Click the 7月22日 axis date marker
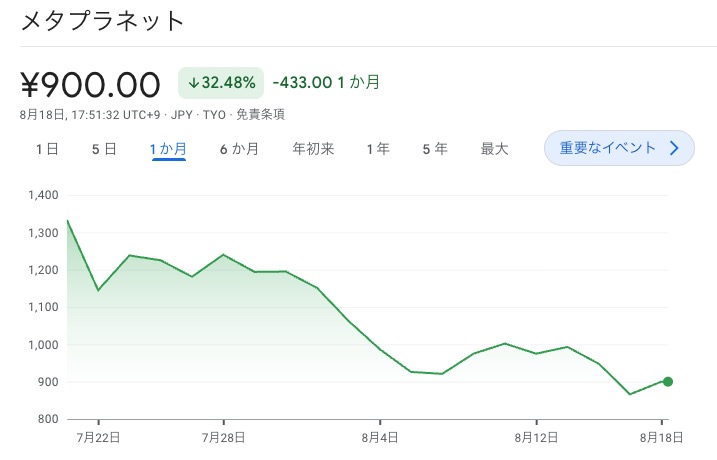The width and height of the screenshot is (717, 460). click(98, 436)
